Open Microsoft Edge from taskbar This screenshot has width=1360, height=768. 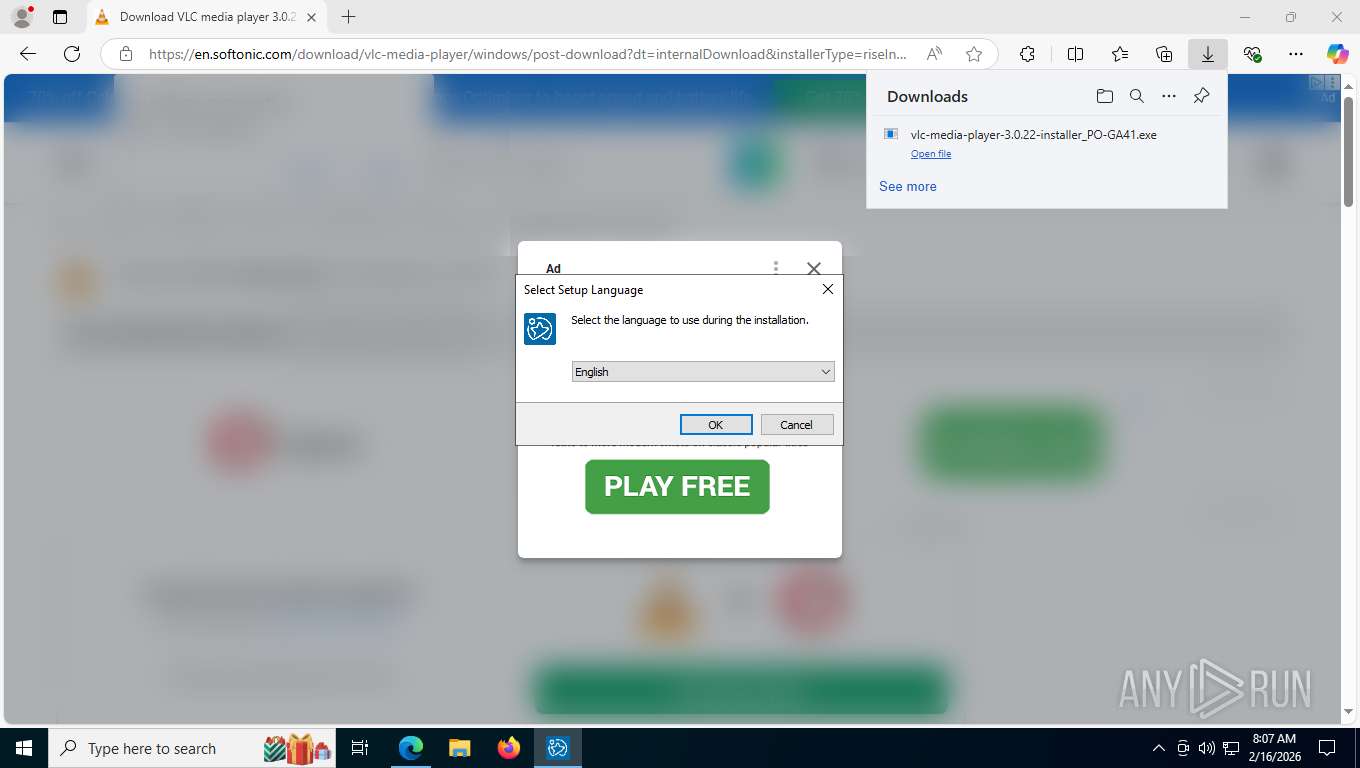click(411, 748)
